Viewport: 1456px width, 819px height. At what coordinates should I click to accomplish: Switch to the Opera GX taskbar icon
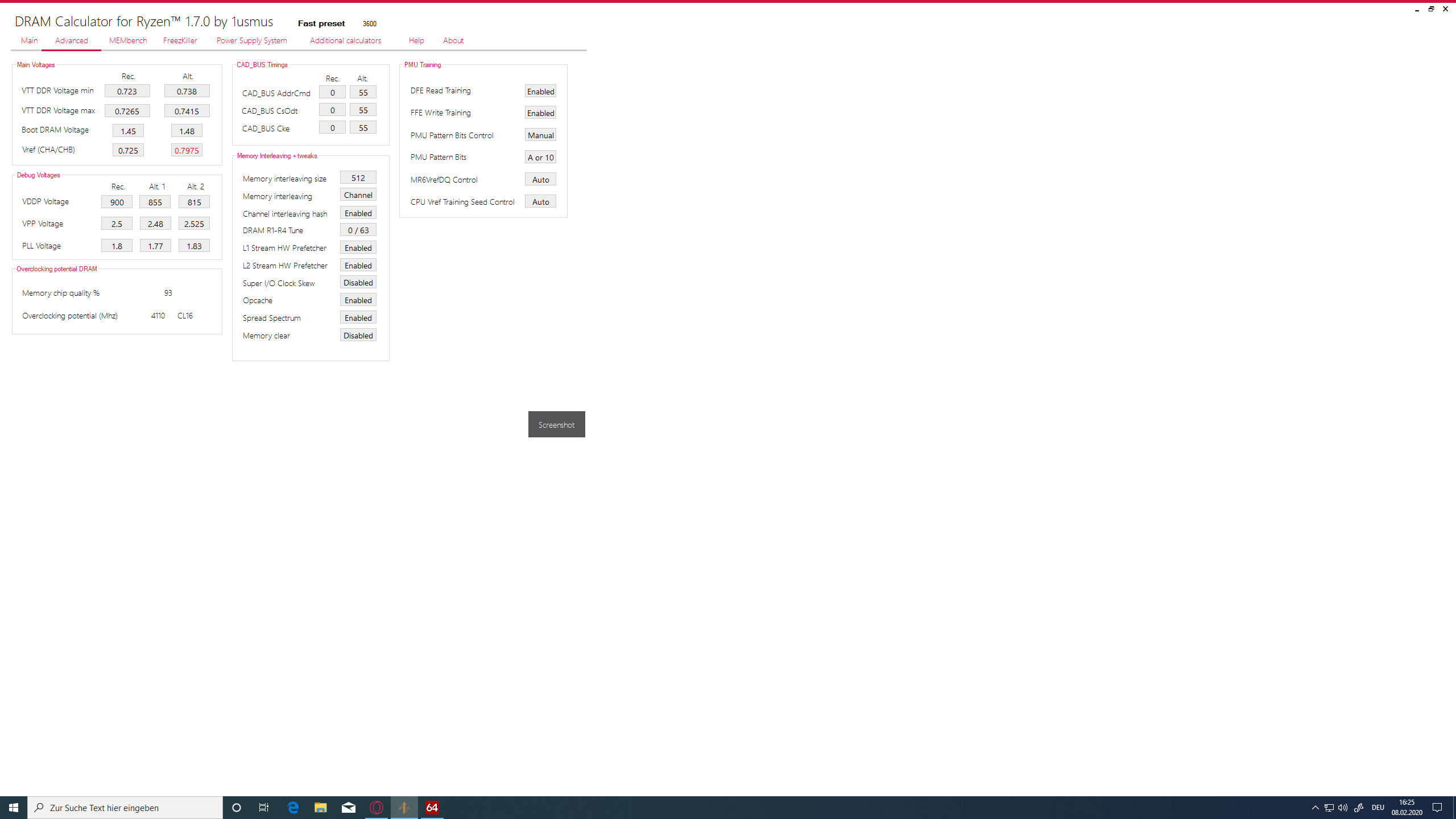click(377, 808)
